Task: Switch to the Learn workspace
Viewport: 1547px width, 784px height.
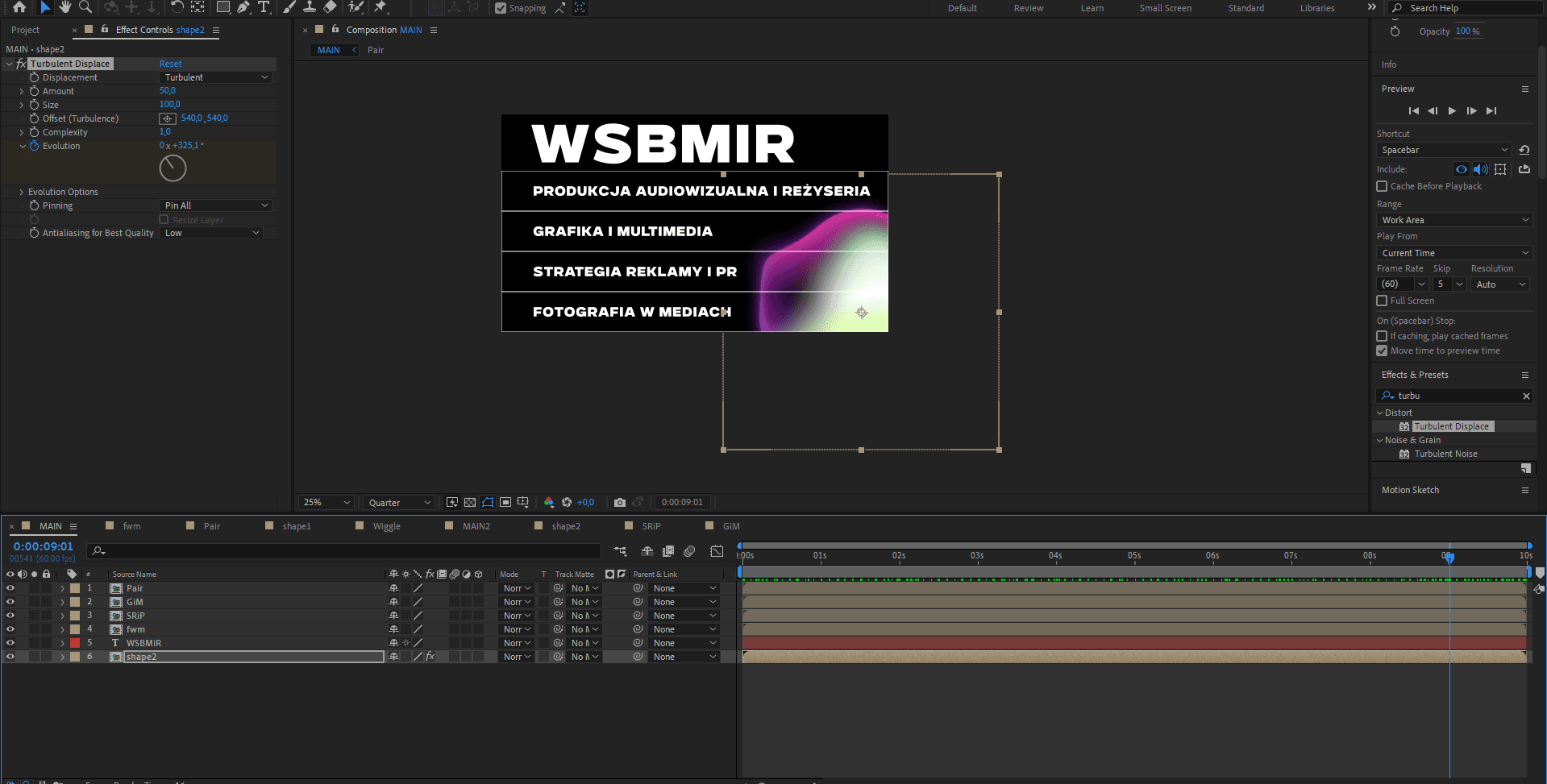Action: click(1092, 8)
